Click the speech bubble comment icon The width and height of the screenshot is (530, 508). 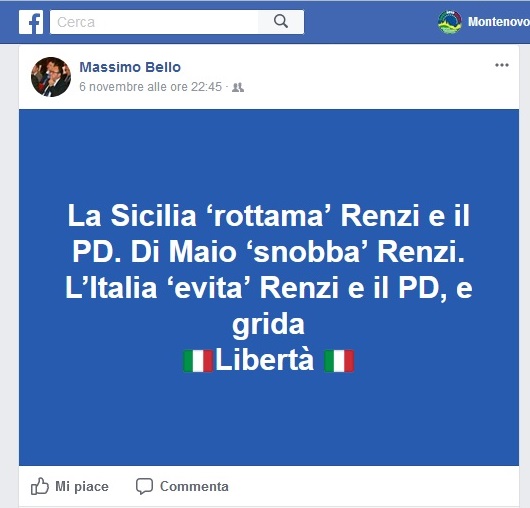tap(144, 486)
